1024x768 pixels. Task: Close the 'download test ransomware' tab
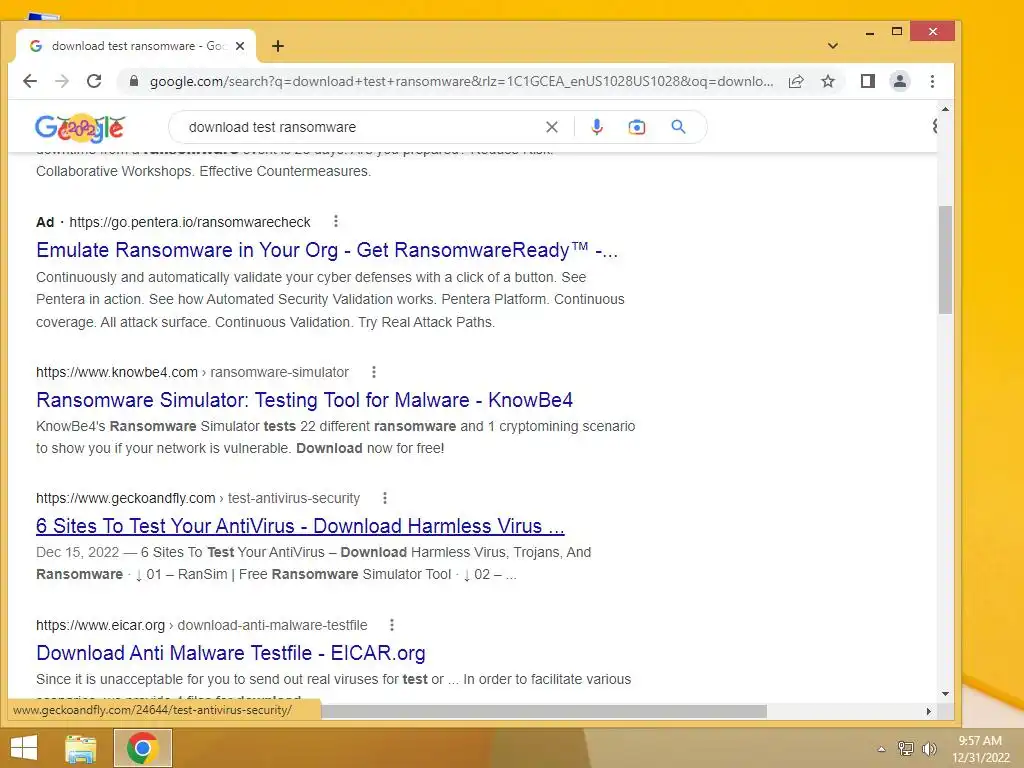[240, 46]
